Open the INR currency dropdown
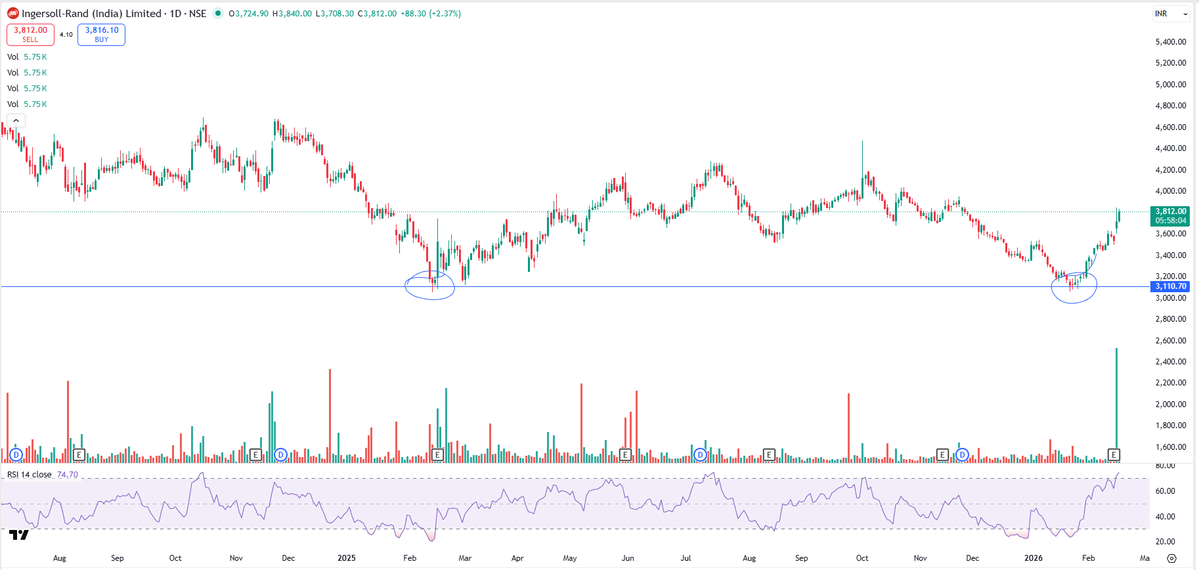Screen dimensions: 1199x570 click(x=1170, y=14)
